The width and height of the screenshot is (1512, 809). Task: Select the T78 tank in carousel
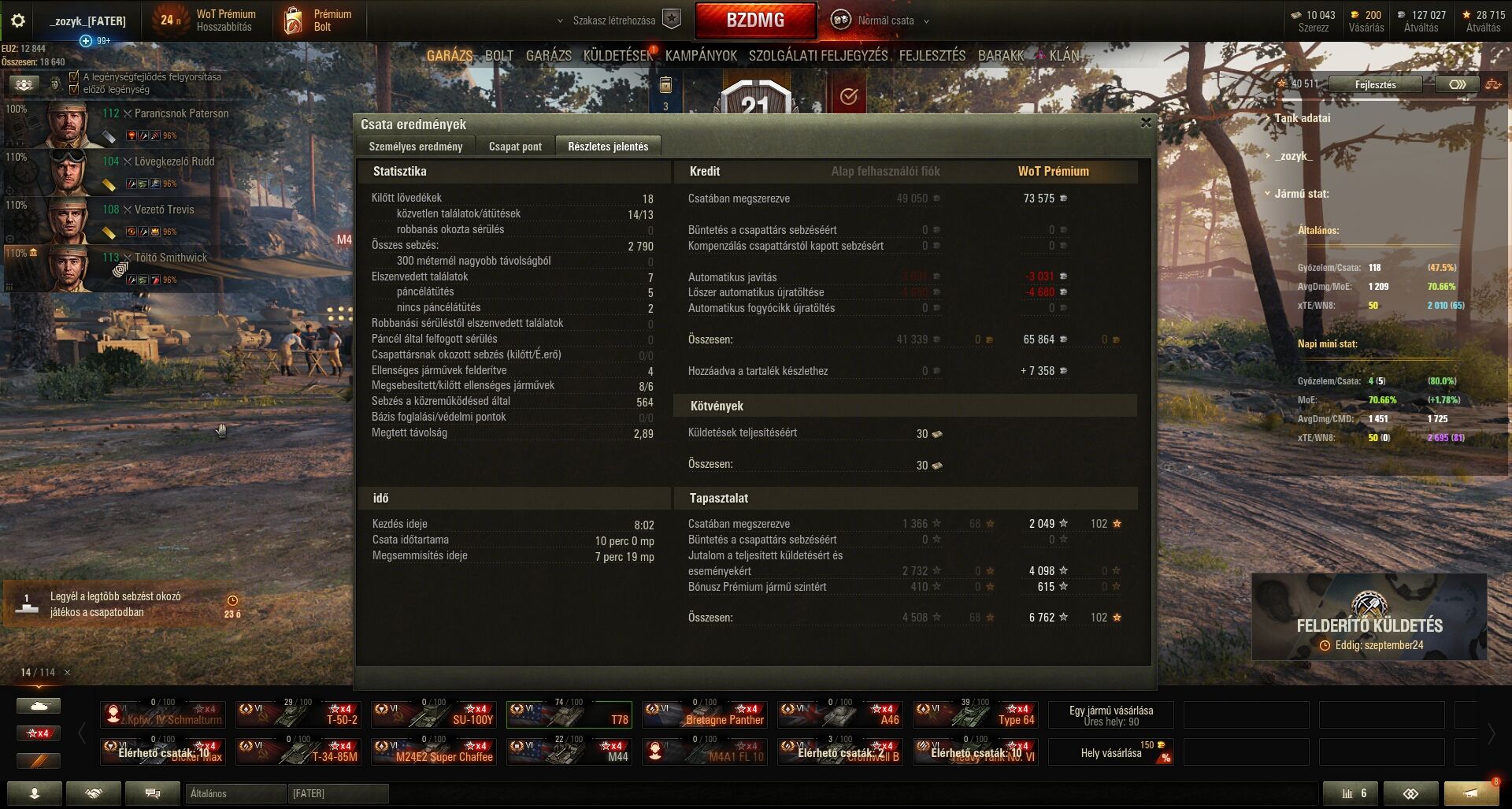click(569, 714)
